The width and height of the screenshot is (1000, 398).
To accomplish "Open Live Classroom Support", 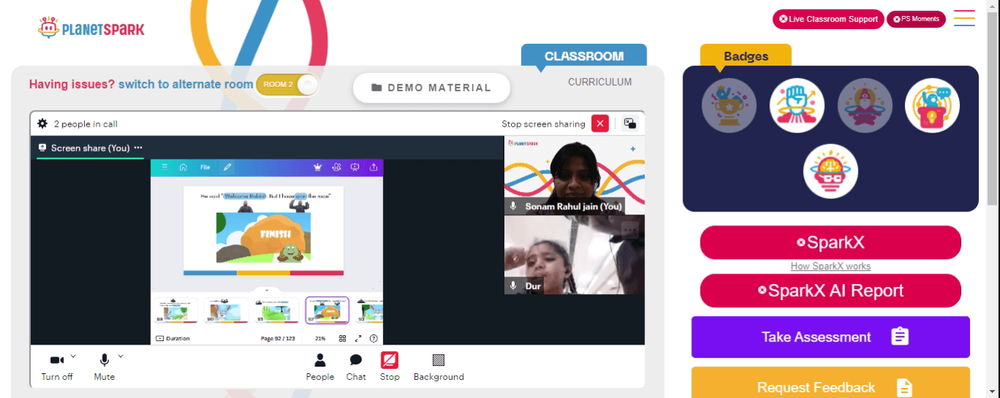I will click(828, 19).
